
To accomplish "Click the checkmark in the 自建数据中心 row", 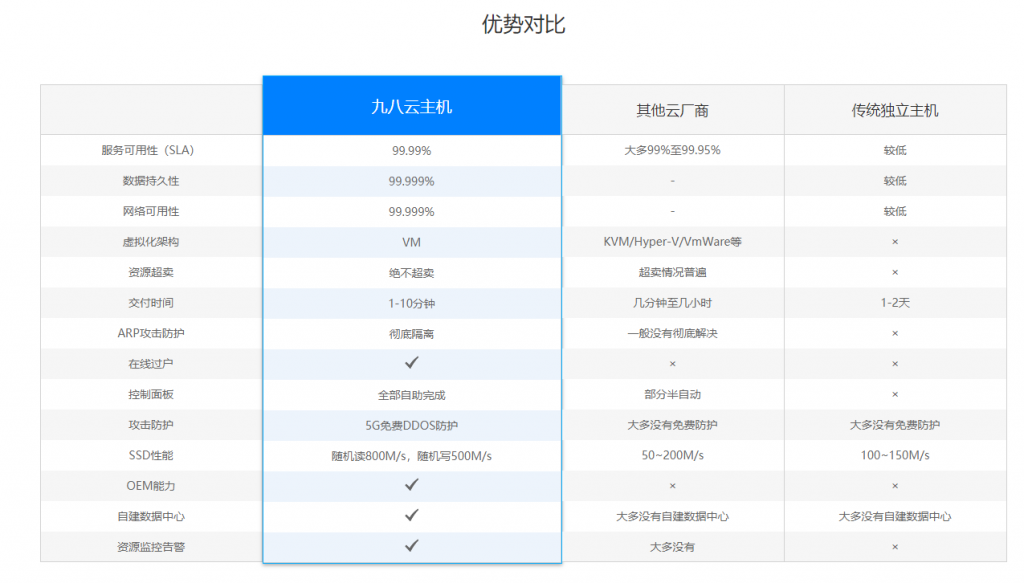I will 411,515.
